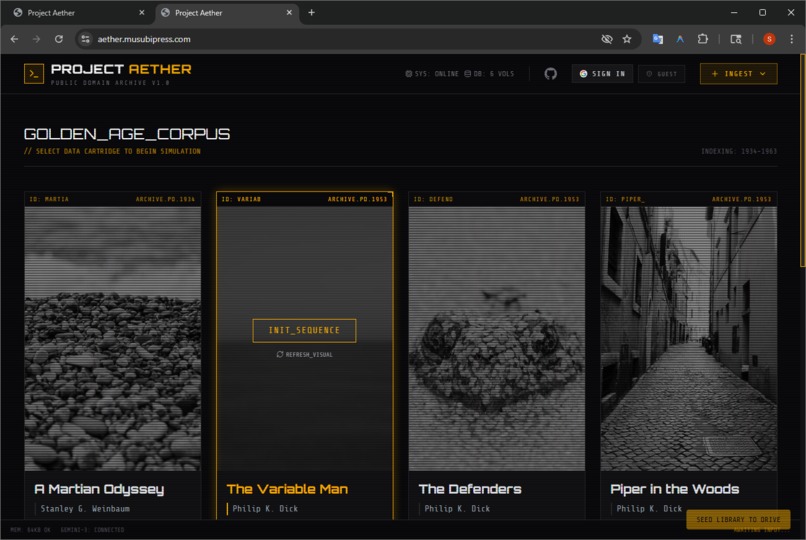Screen dimensions: 806x540
Task: Click the Sign In with Google button
Action: 602,74
